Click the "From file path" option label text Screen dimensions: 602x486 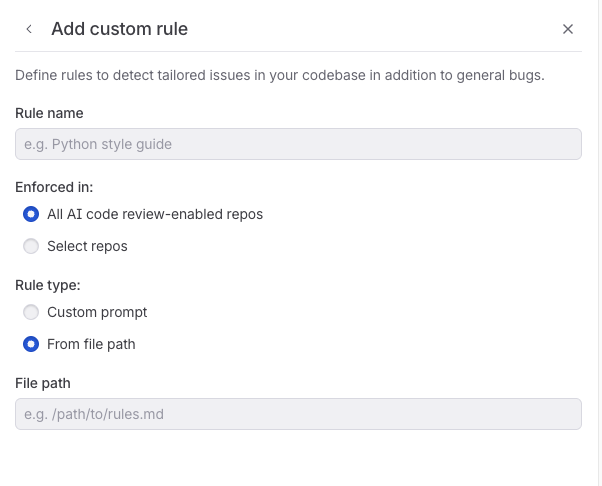91,344
